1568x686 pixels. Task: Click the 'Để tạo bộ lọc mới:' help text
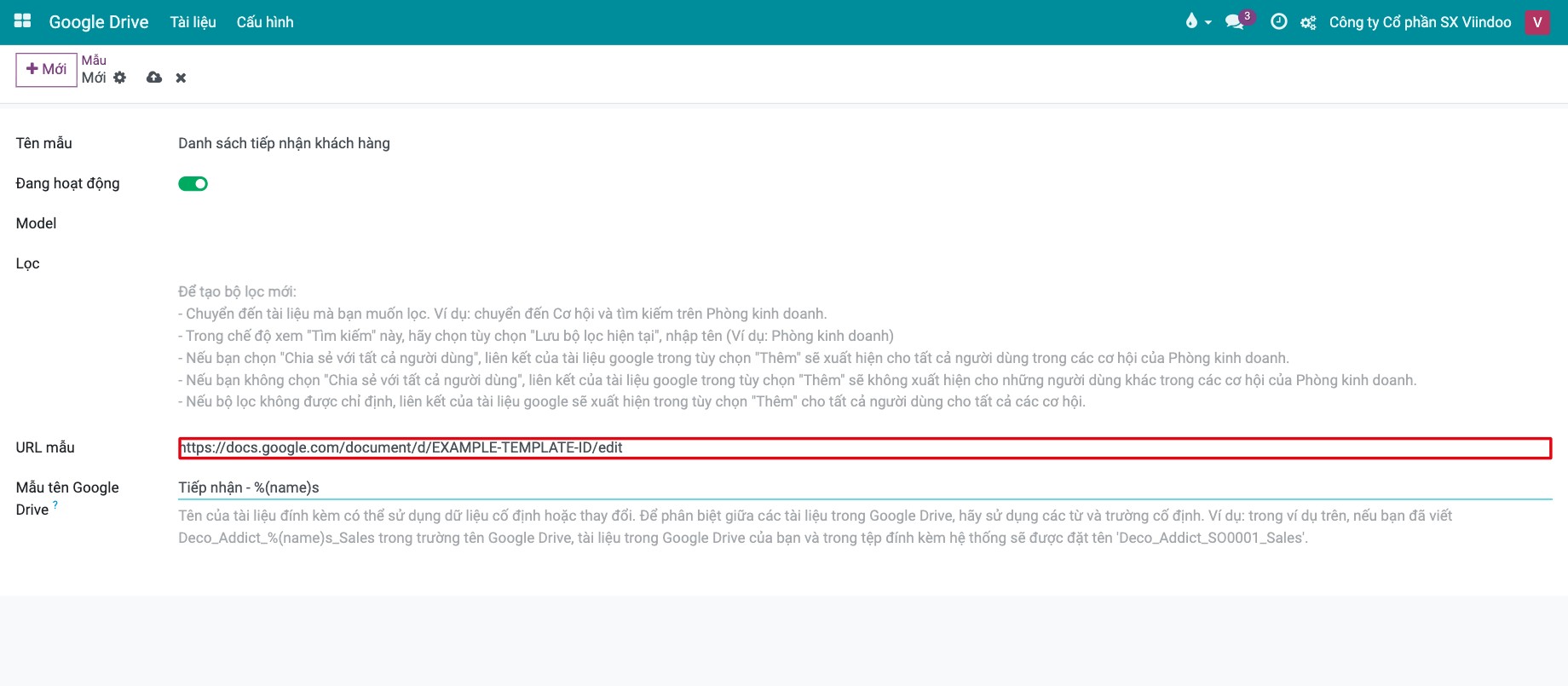pyautogui.click(x=237, y=291)
